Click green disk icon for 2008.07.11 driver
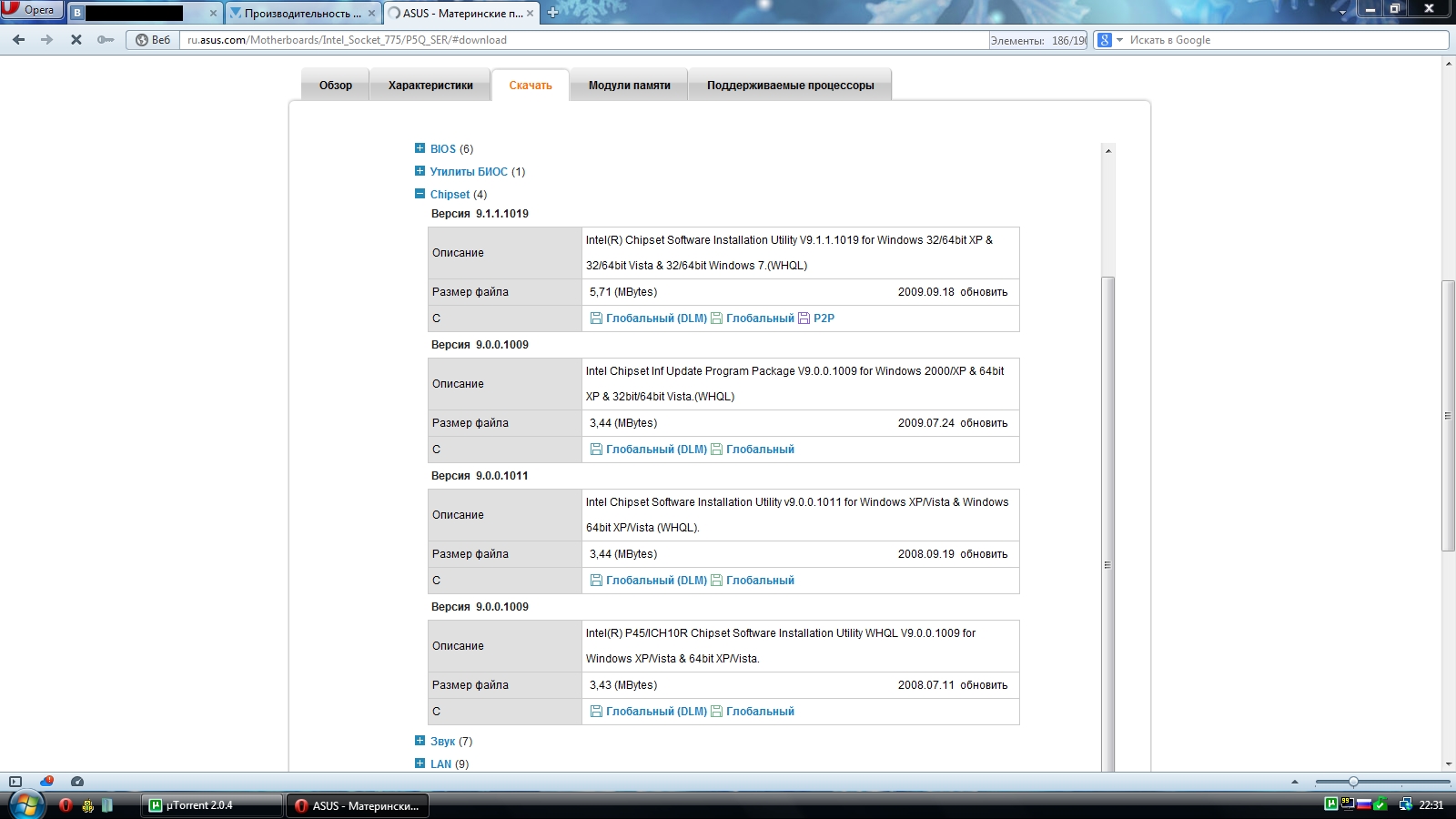Screen dimensions: 1456x819 (716, 712)
